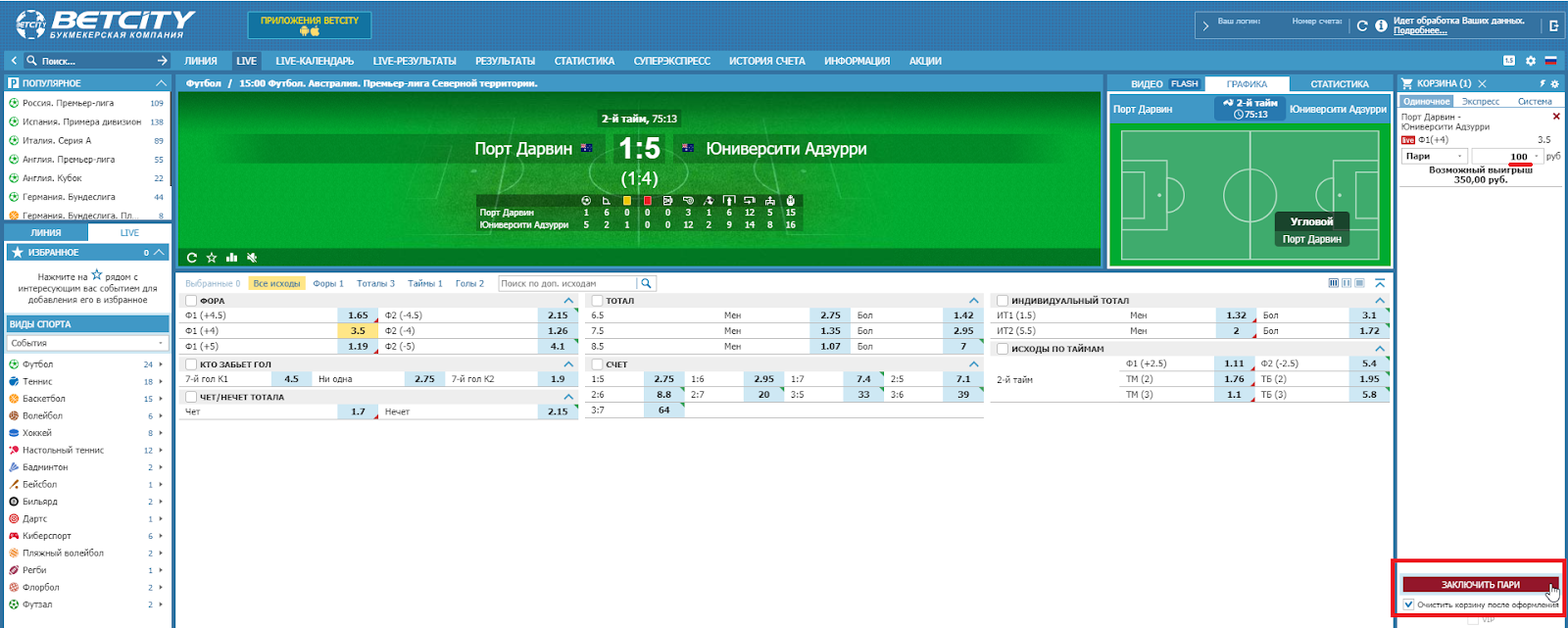Click the Russian flag language icon
Viewport: 1568px width, 628px height.
coord(1550,61)
